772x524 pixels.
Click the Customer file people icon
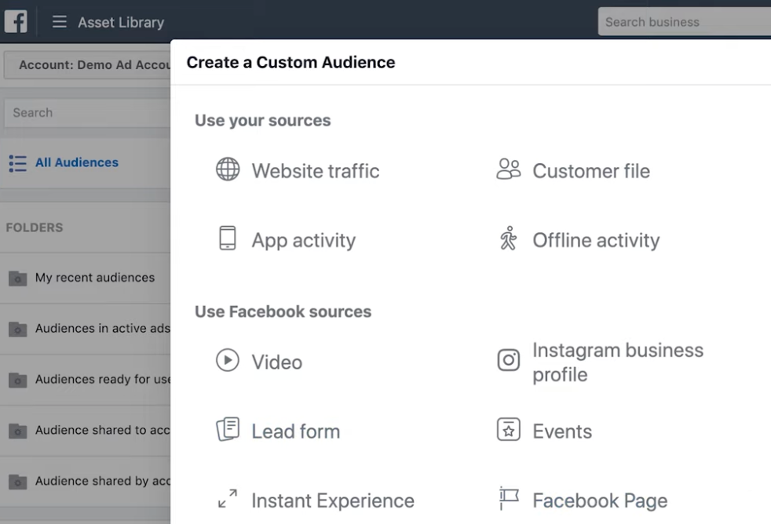(509, 169)
